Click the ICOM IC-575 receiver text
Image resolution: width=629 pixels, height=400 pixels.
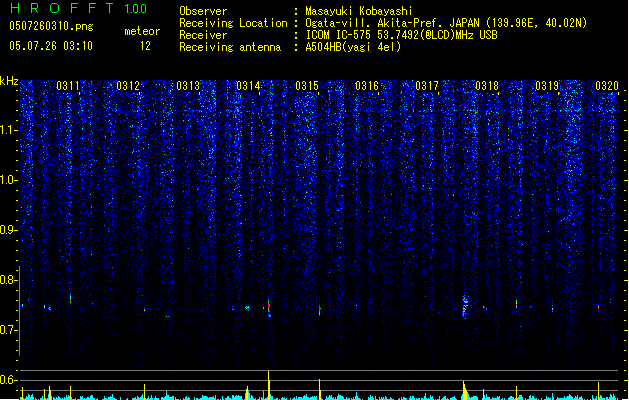(402, 35)
